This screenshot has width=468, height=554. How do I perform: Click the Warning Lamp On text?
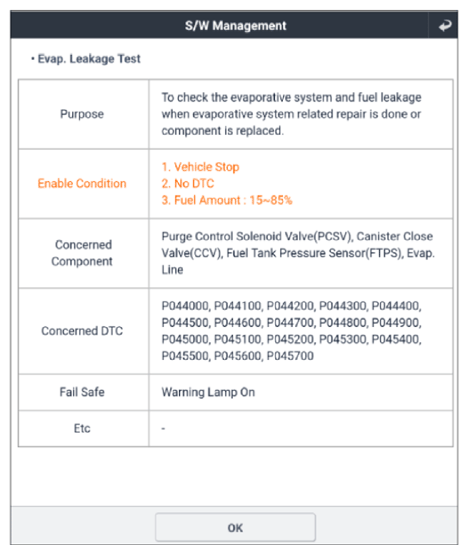pyautogui.click(x=208, y=392)
